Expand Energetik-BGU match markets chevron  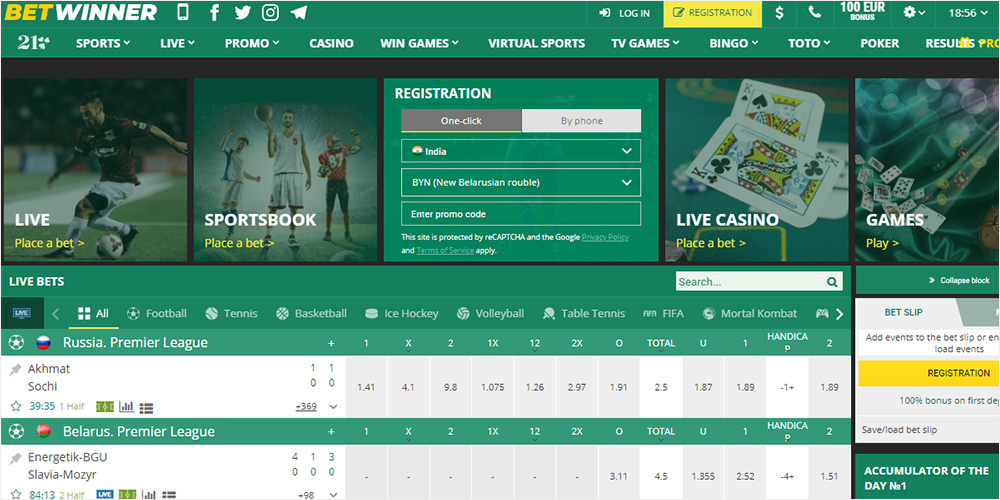(333, 495)
